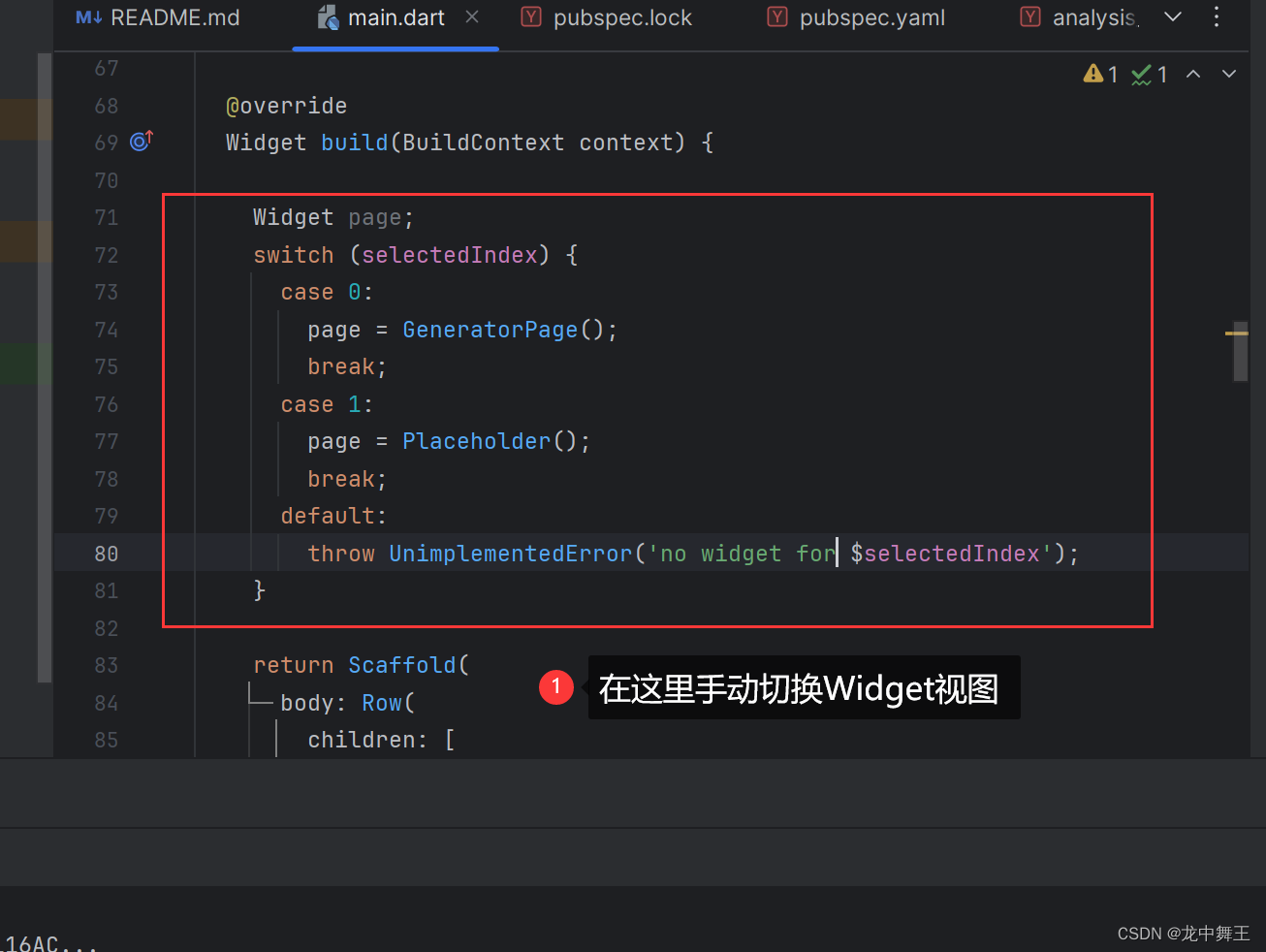Select the main.dart editor tab

coord(396,18)
